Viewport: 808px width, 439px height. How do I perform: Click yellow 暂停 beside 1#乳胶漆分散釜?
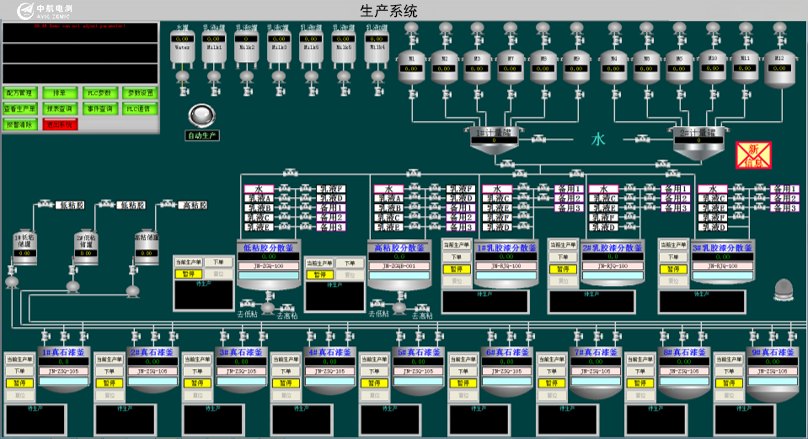click(457, 269)
